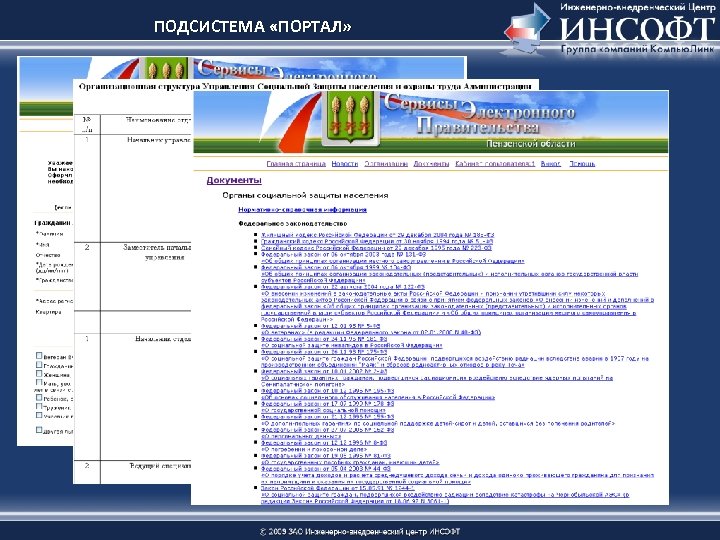Click the Выход link in the navigation bar

[550, 164]
